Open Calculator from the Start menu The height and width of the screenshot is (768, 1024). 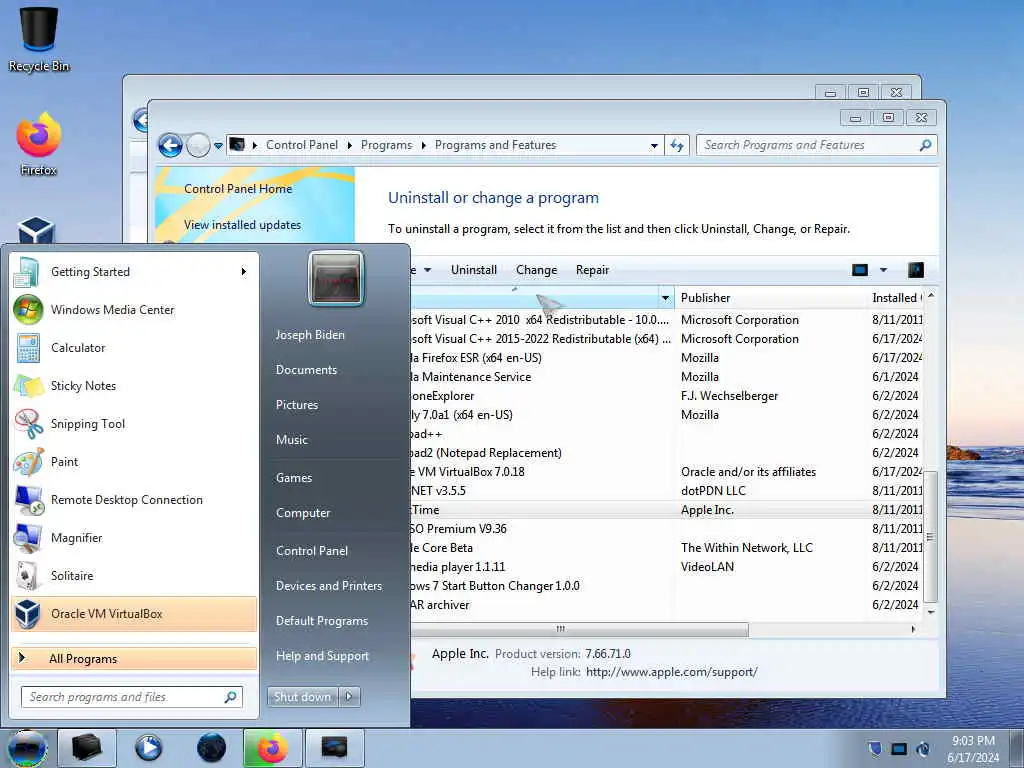pos(134,347)
